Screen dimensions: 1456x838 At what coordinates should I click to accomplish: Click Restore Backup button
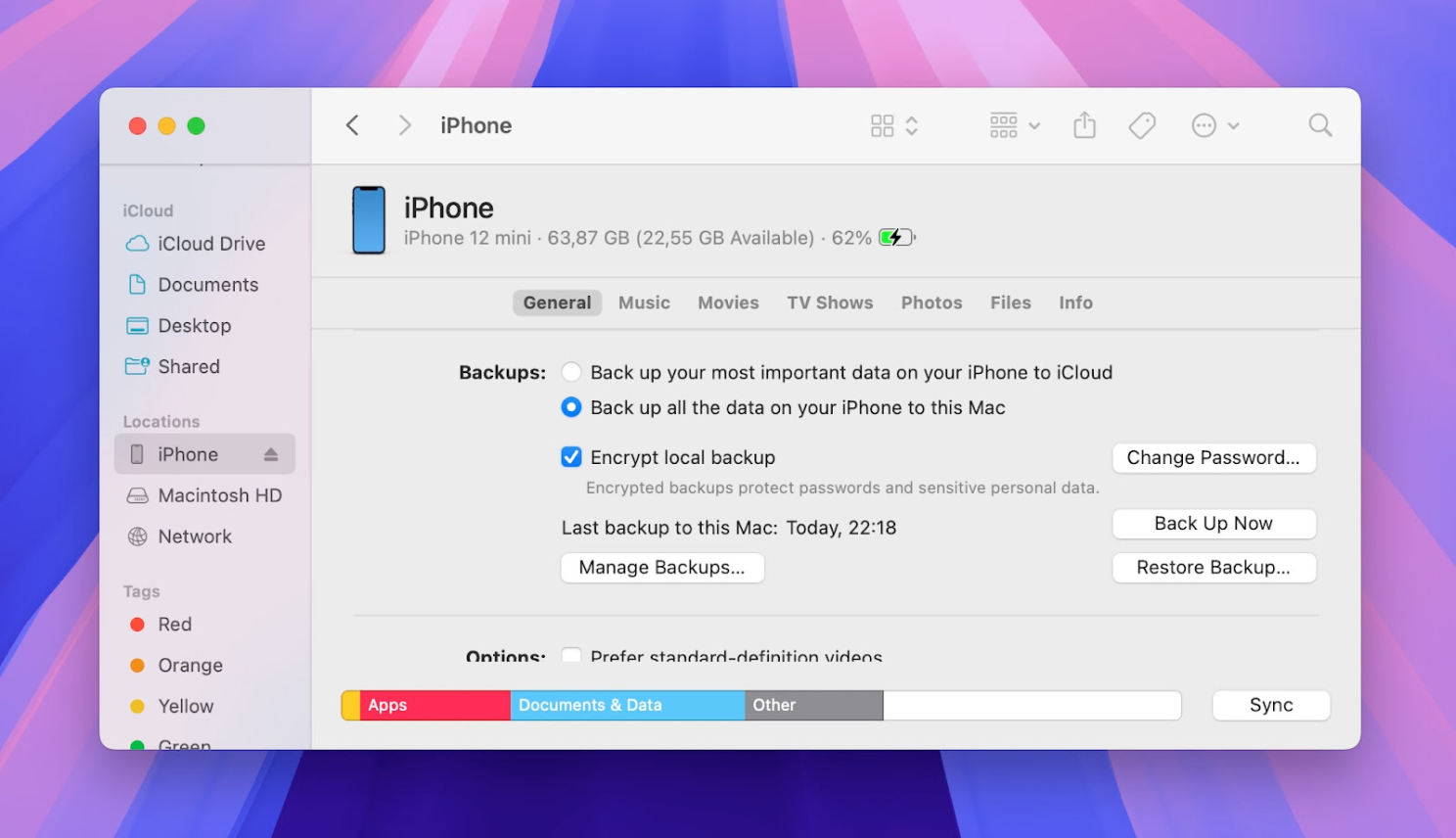point(1213,568)
